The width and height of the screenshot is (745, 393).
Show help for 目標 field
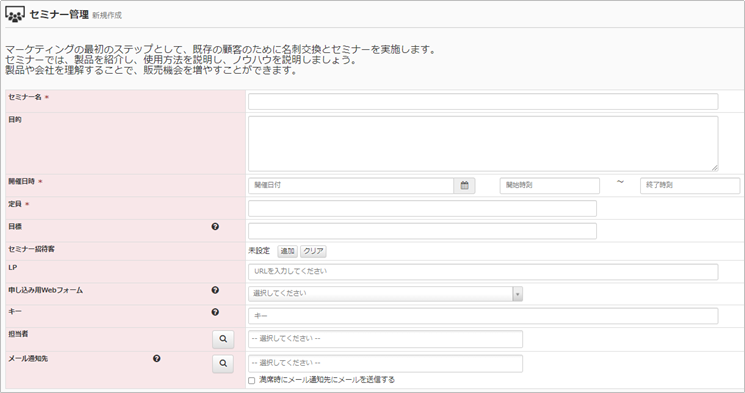[215, 227]
